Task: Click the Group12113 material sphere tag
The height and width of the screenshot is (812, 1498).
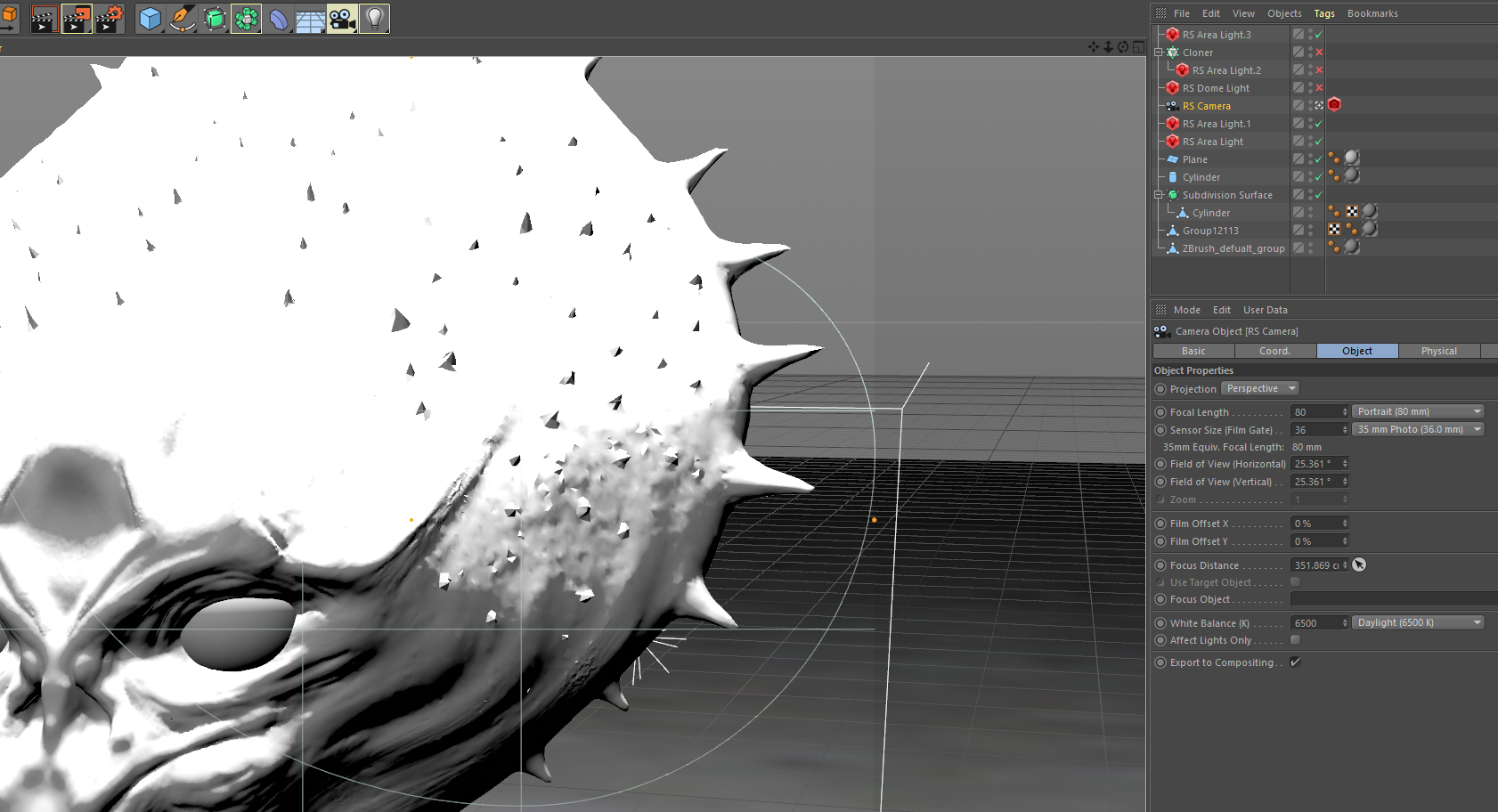Action: 1370,230
